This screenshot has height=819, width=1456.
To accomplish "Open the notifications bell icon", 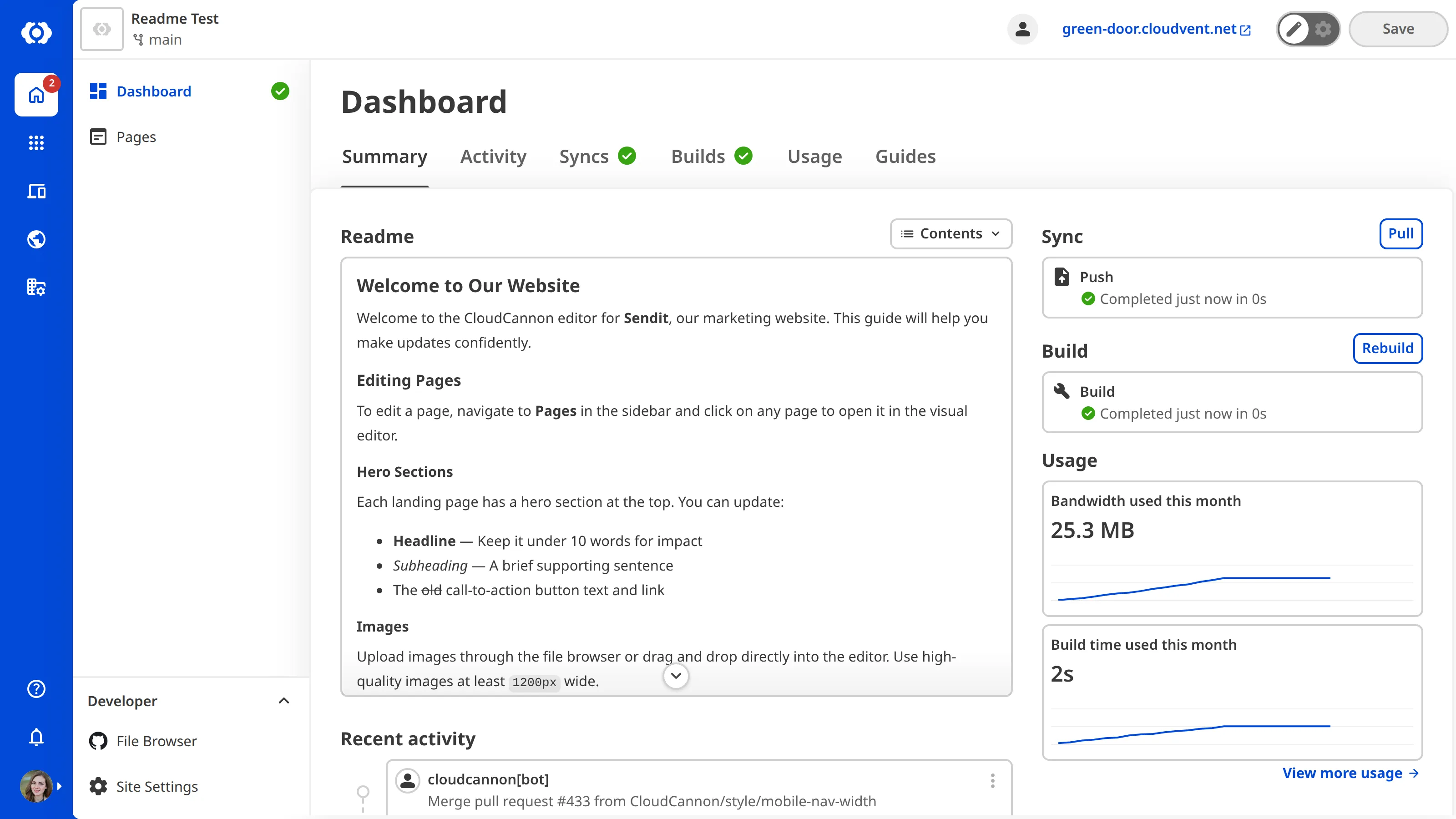I will [36, 737].
